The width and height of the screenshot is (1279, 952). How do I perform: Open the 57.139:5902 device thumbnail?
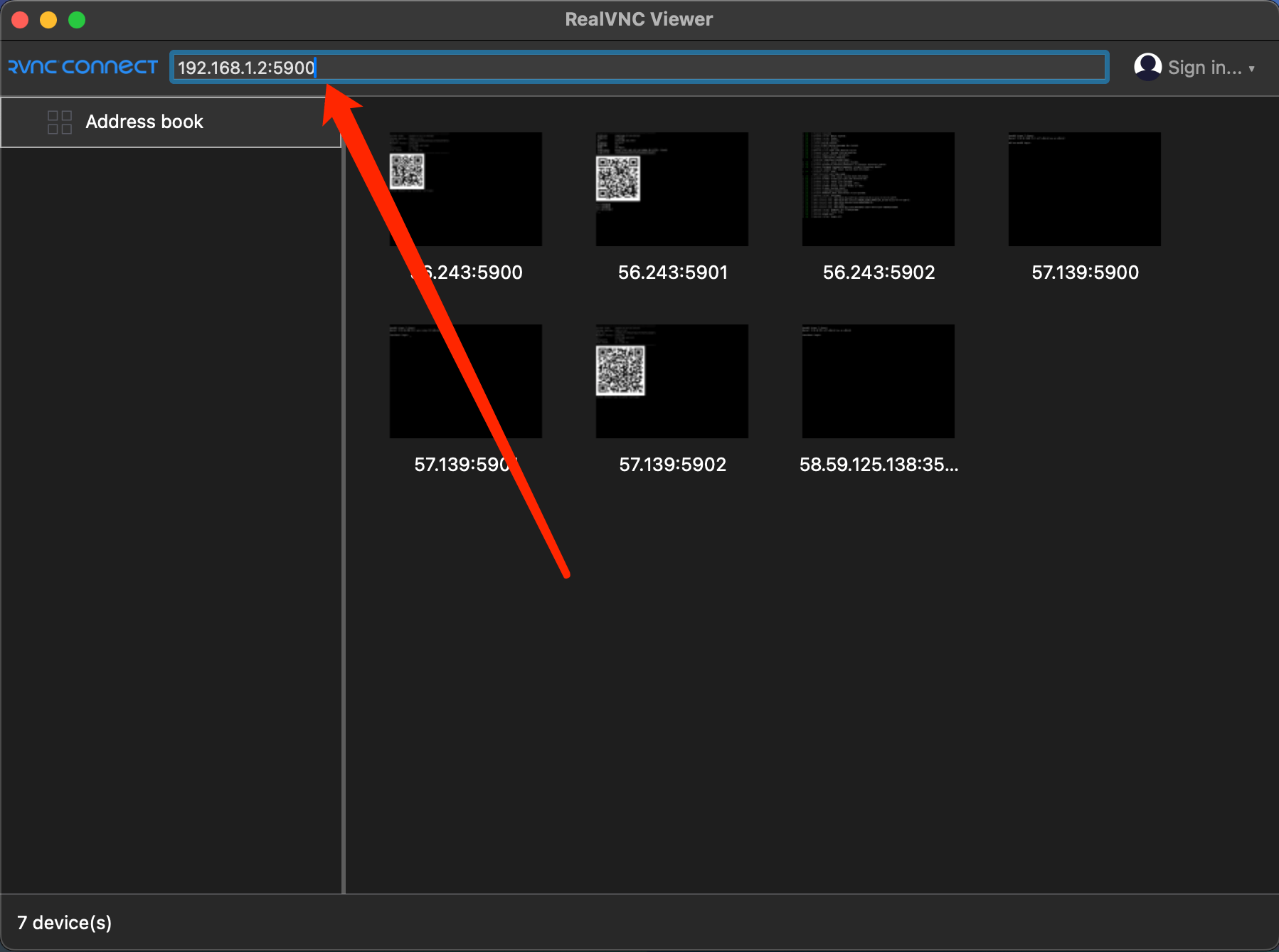pos(672,381)
